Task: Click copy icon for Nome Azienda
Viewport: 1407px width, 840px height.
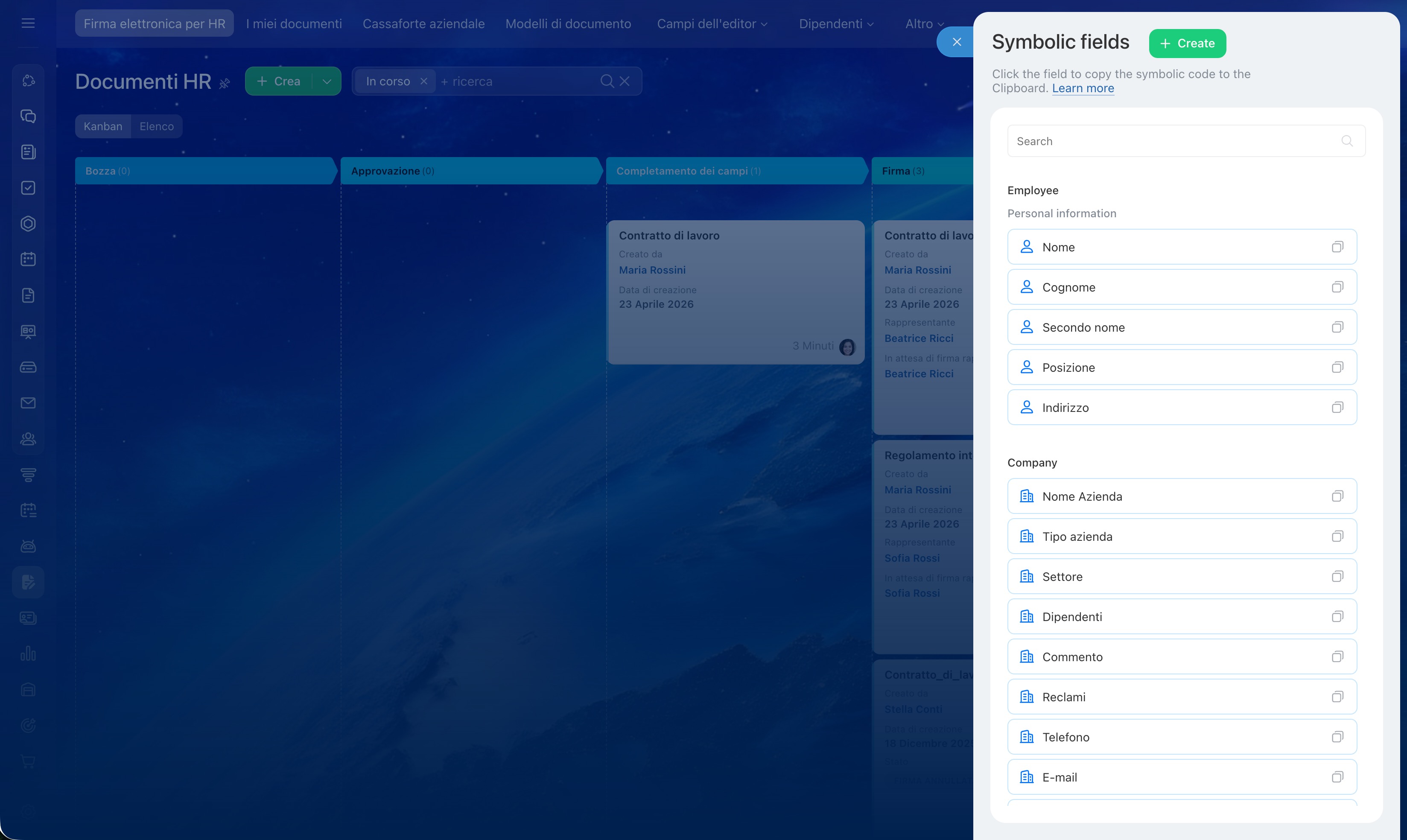Action: pyautogui.click(x=1337, y=496)
